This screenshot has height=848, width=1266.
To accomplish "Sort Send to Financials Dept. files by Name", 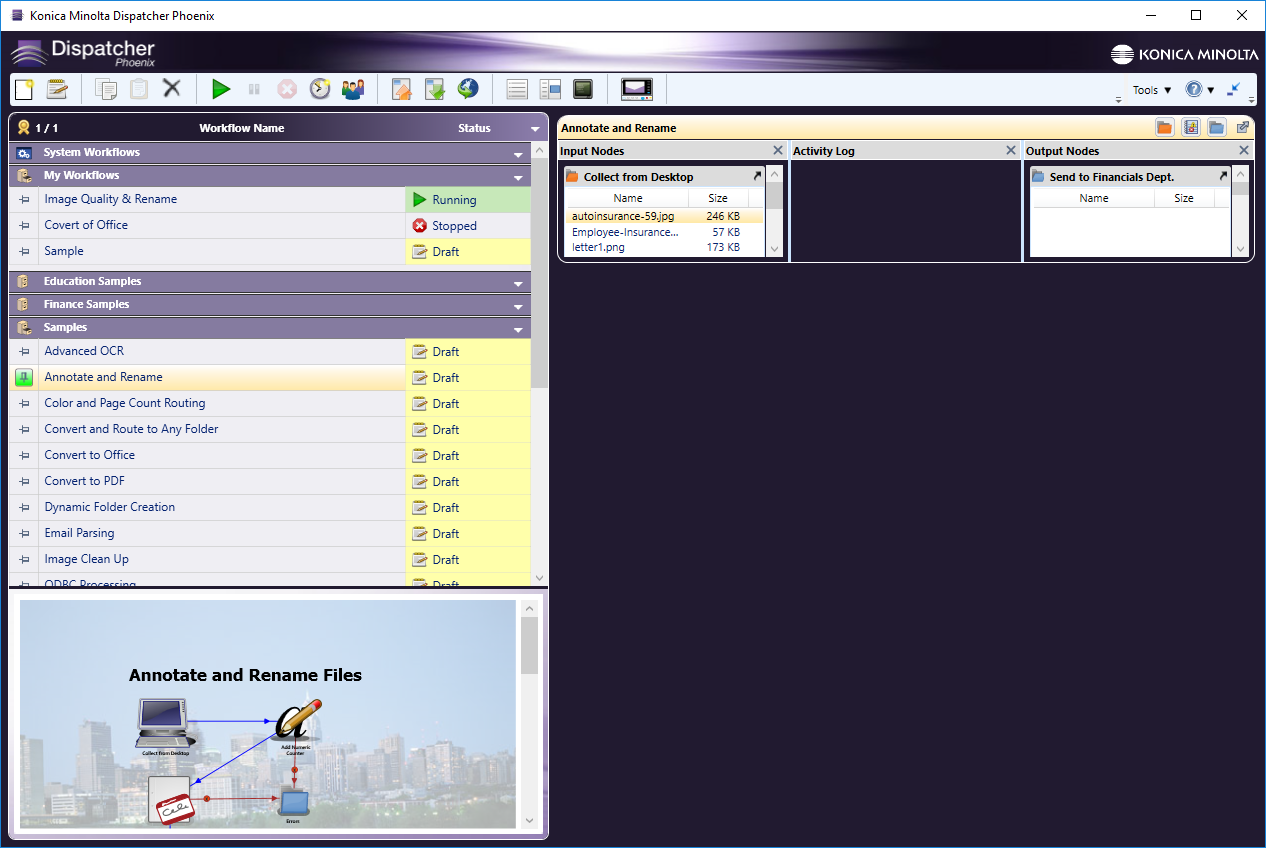I will click(1094, 198).
